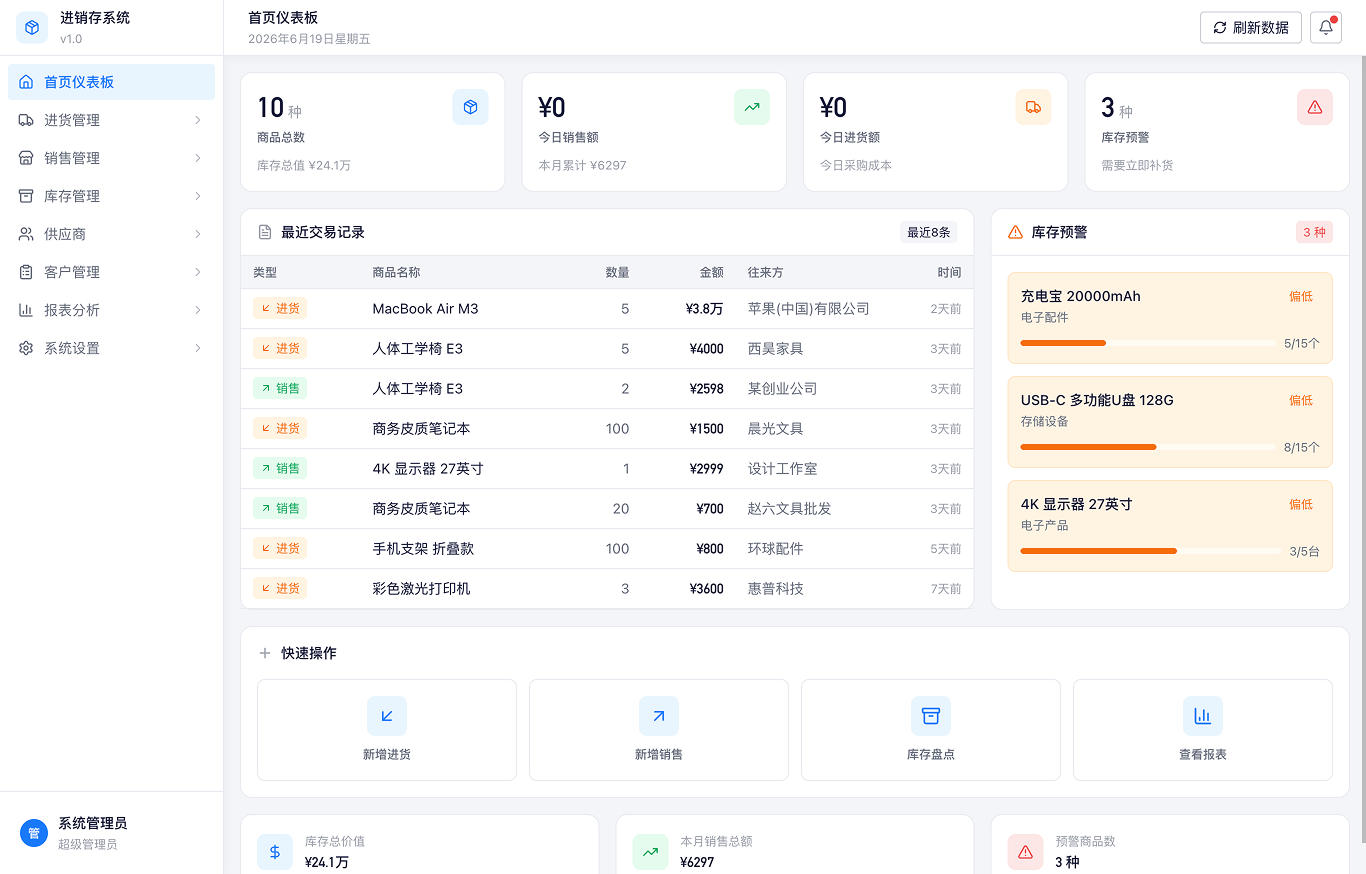Click the 系统管理员 user name
The width and height of the screenshot is (1366, 874).
[93, 824]
